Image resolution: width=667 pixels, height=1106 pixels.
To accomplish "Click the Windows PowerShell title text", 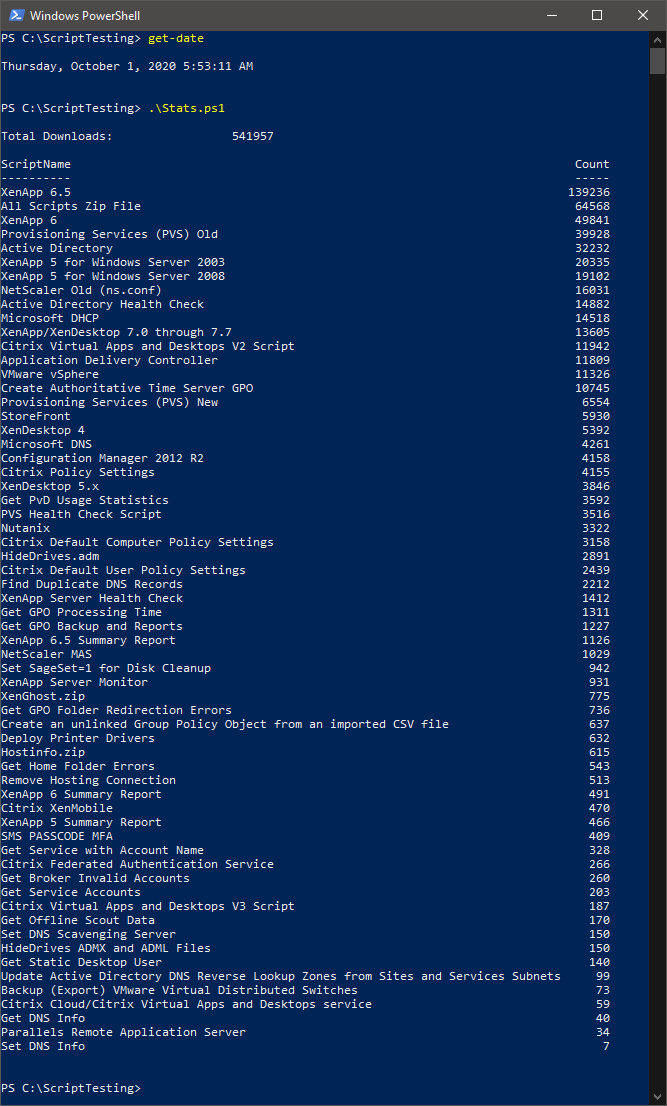I will coord(85,15).
